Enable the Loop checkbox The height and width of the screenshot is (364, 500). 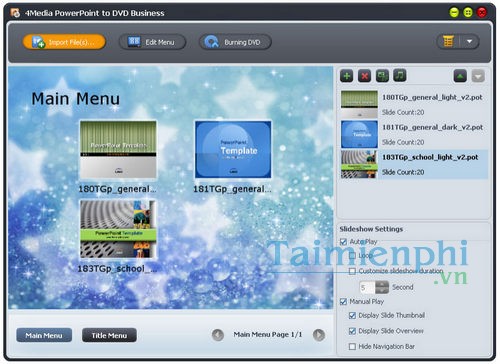click(352, 256)
